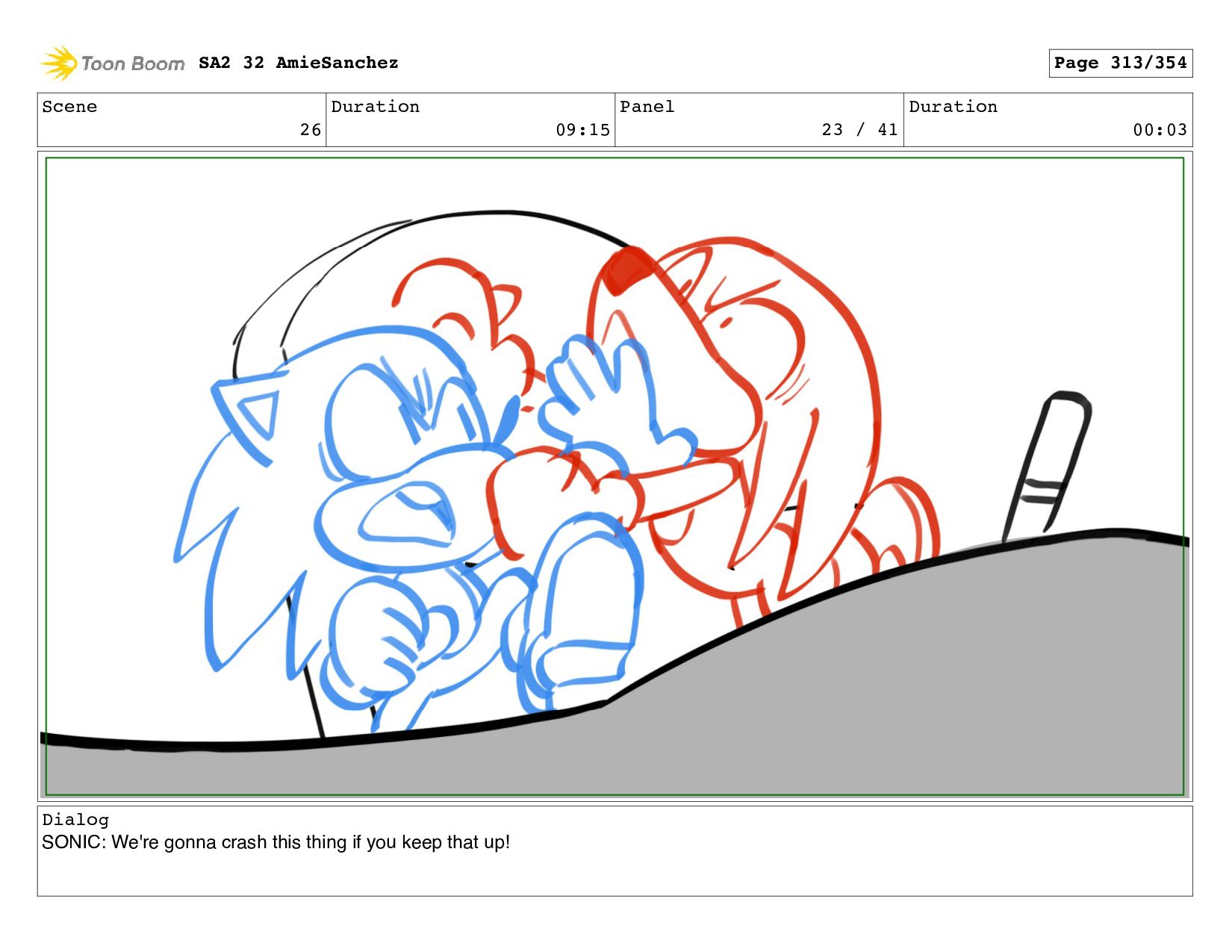
Task: Click the SONIC dialog line text
Action: coord(276,842)
